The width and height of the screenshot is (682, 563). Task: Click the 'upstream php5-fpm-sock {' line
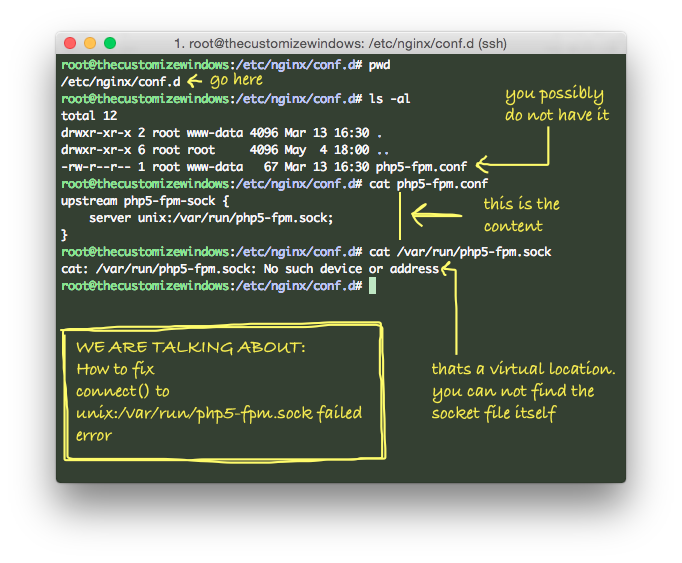(x=144, y=201)
